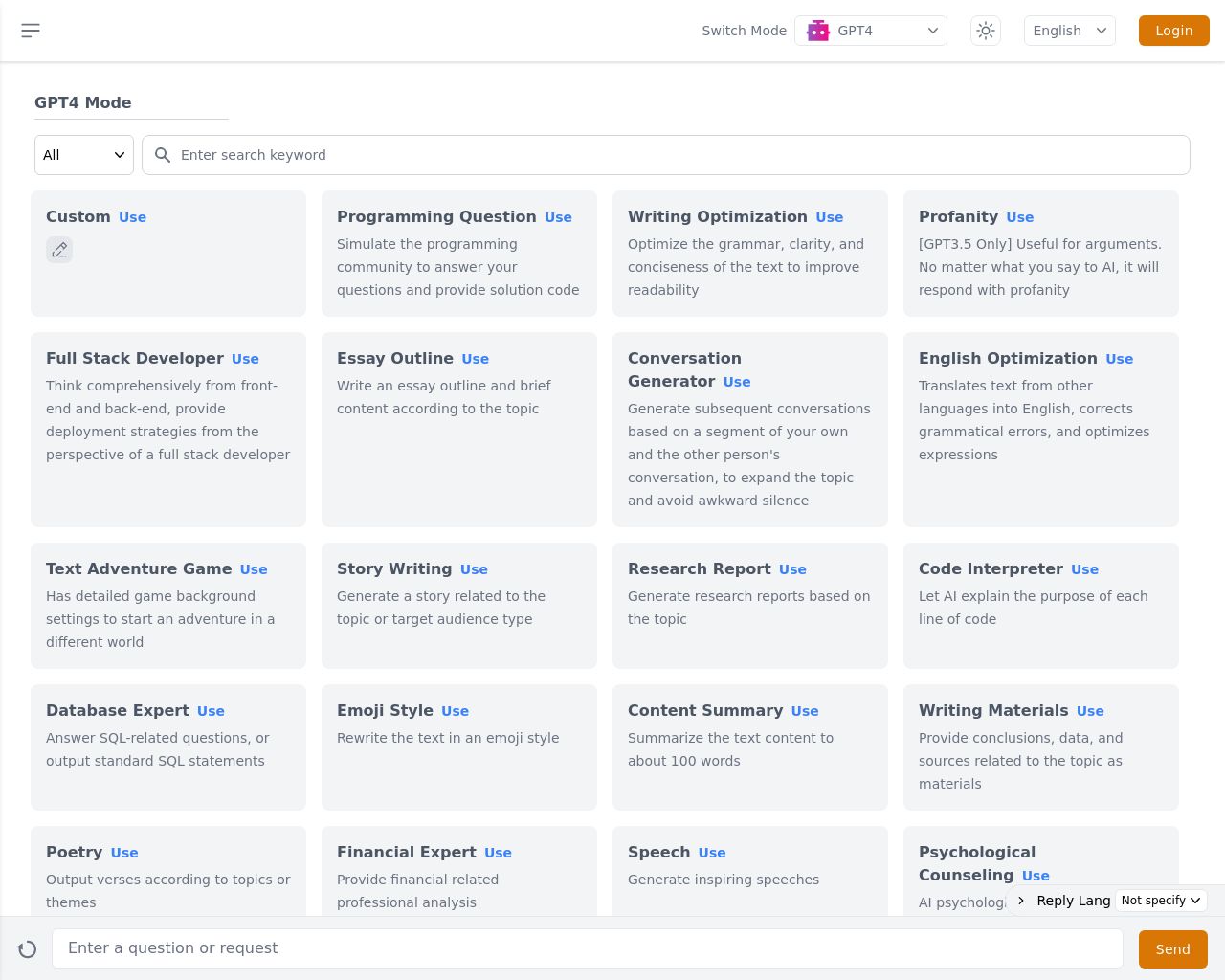The width and height of the screenshot is (1225, 980).
Task: Click the GPT4 Mode heading
Action: coord(83,102)
